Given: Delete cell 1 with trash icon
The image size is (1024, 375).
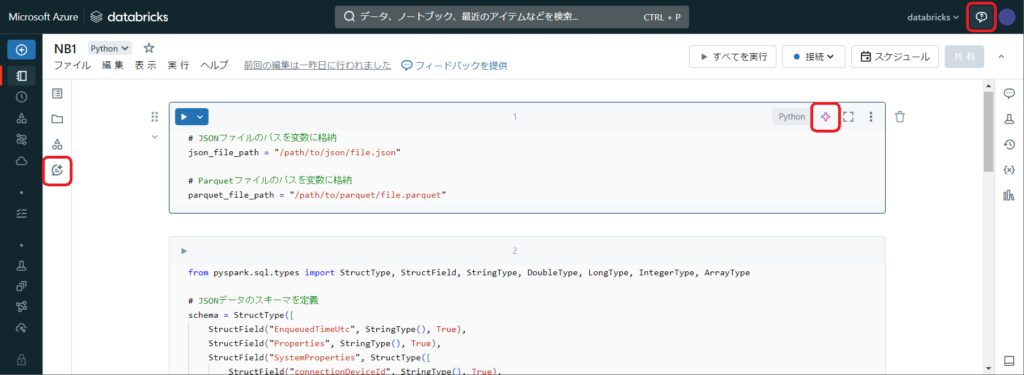Looking at the screenshot, I should click(x=900, y=117).
